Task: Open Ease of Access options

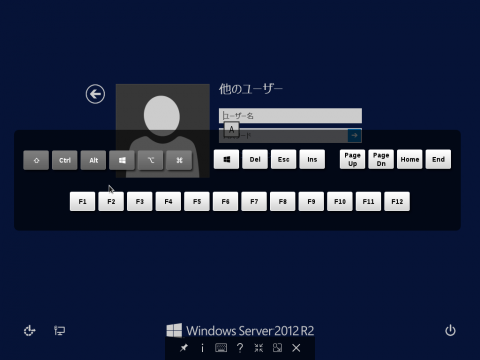Action: click(29, 331)
